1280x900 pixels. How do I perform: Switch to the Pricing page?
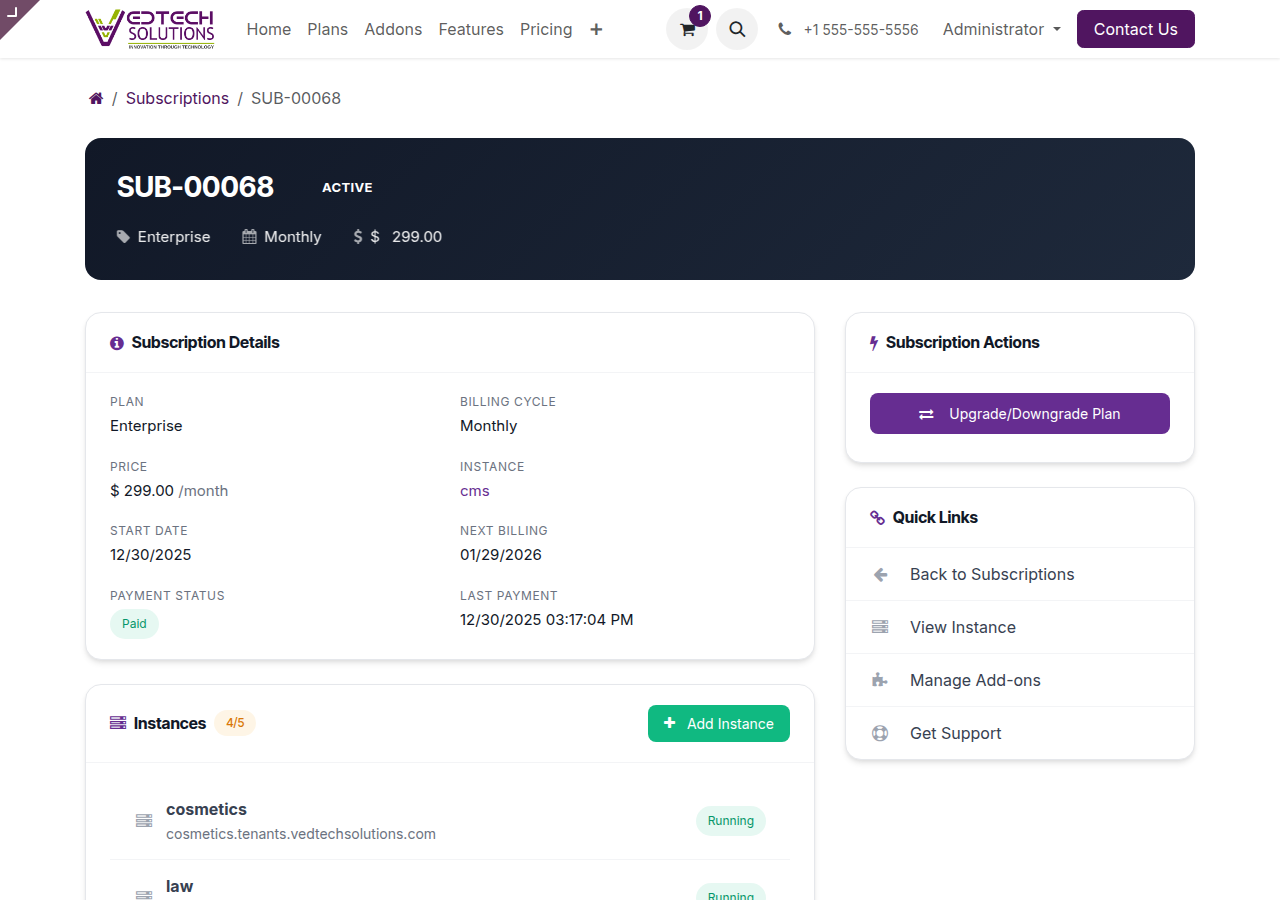[546, 29]
